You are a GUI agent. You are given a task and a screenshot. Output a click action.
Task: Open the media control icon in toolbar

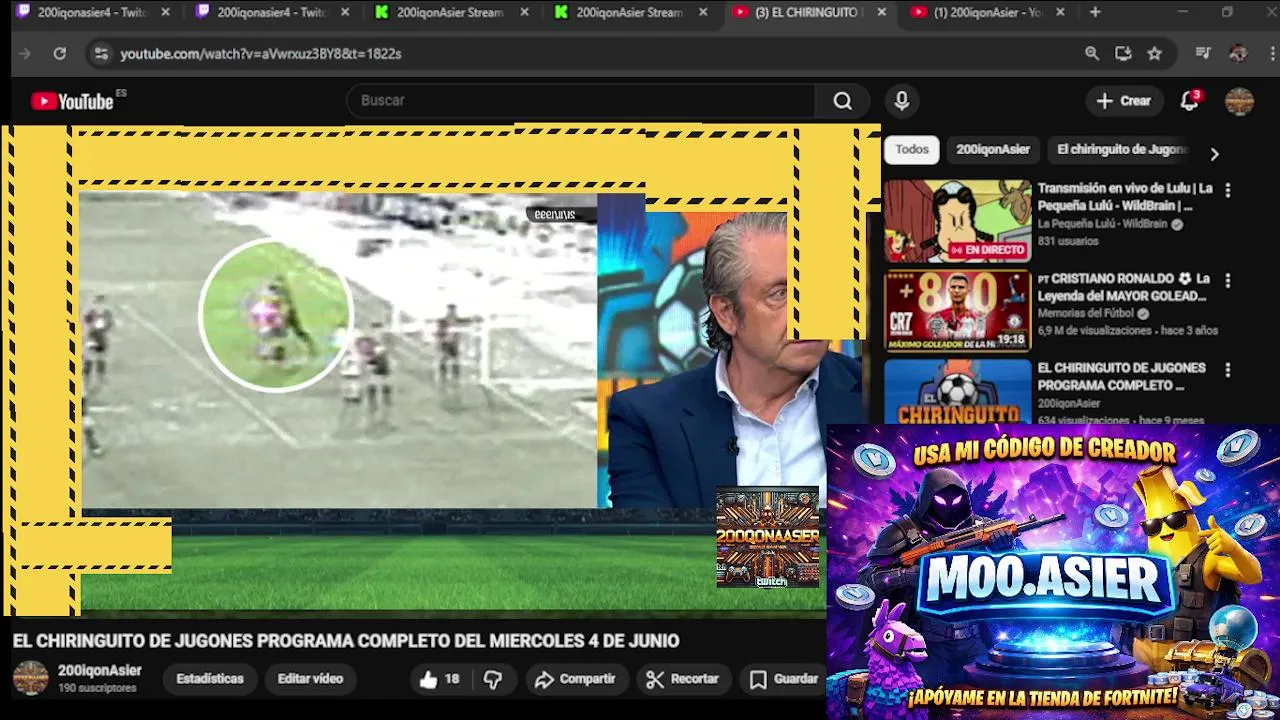[1203, 53]
